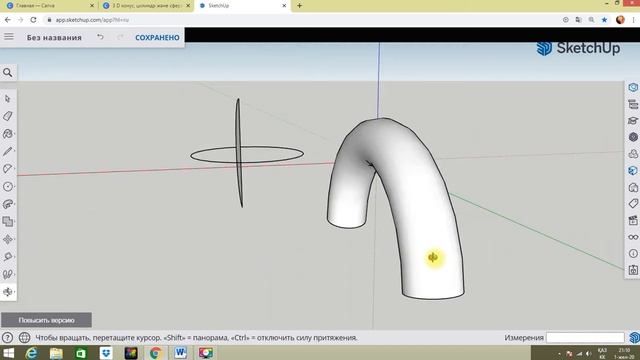Activate the Paint bucket tool
This screenshot has height=360, width=640.
(x=8, y=134)
